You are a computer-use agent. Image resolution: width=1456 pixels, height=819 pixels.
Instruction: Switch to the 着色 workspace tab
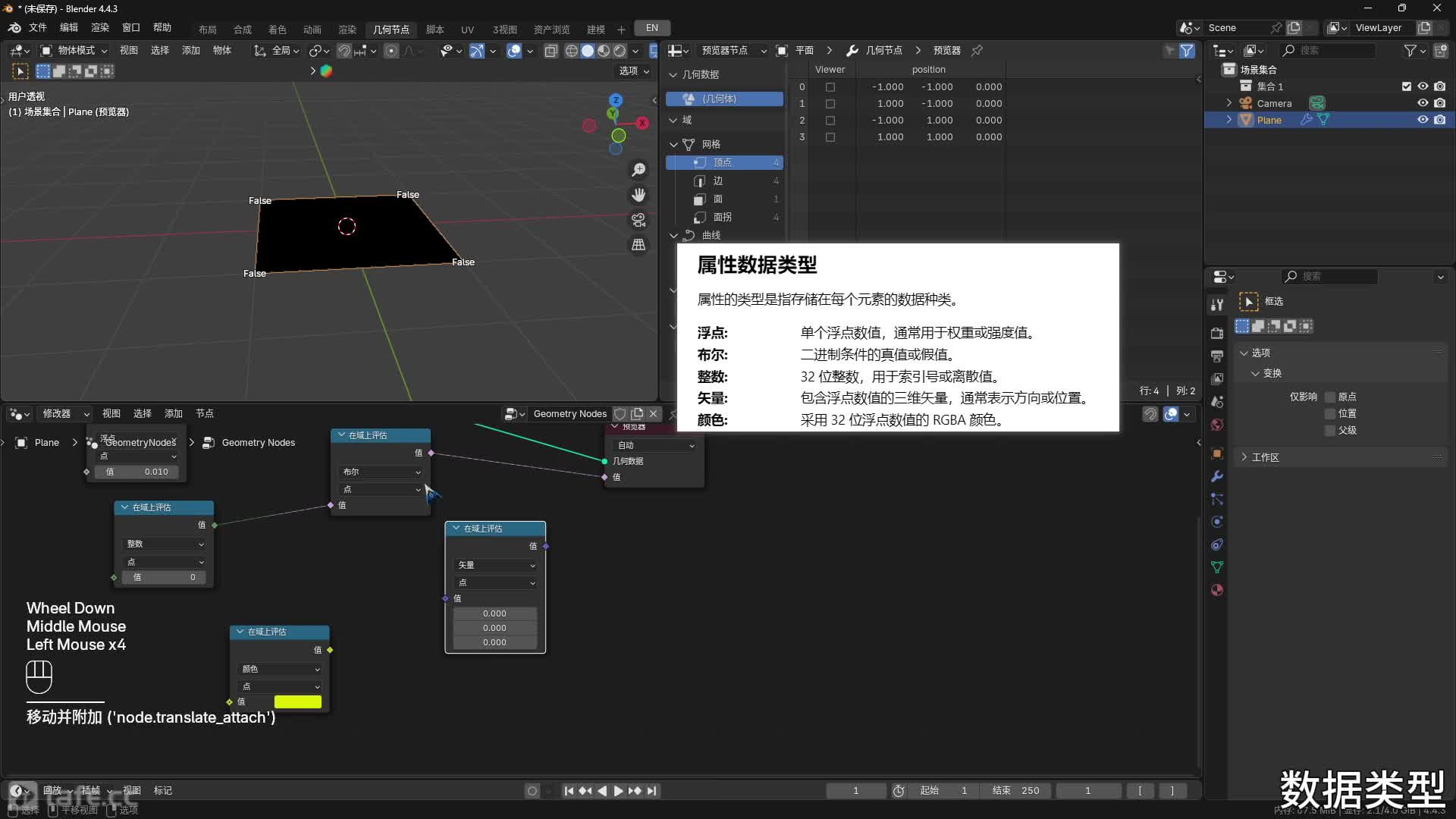coord(278,30)
